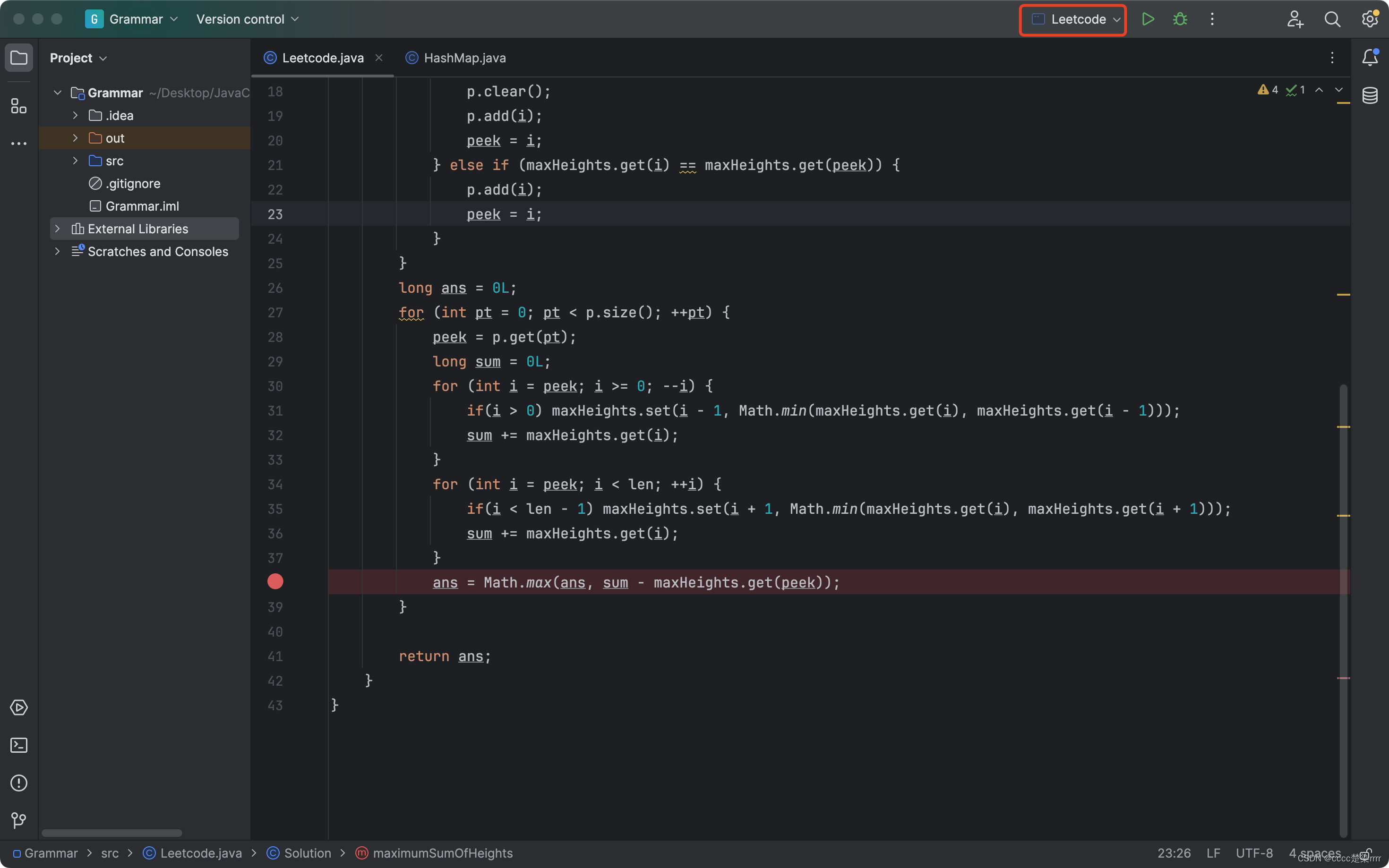Click the red error stripe marker

[1343, 678]
